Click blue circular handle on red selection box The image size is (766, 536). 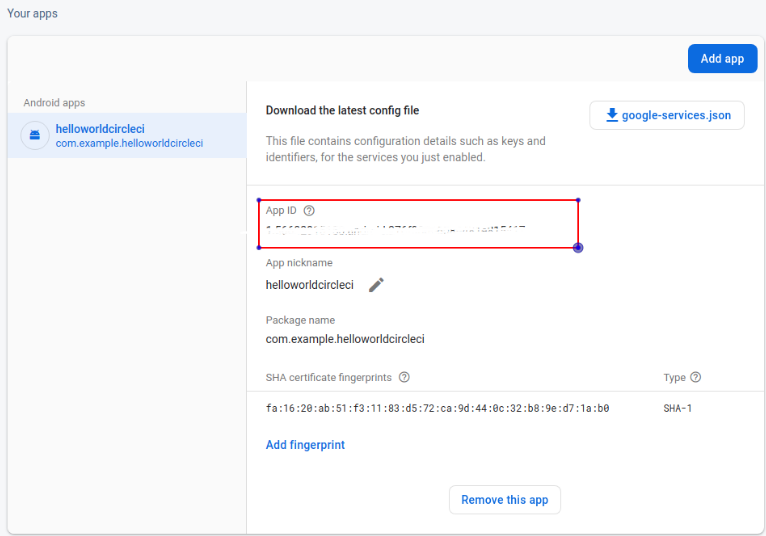[x=578, y=247]
